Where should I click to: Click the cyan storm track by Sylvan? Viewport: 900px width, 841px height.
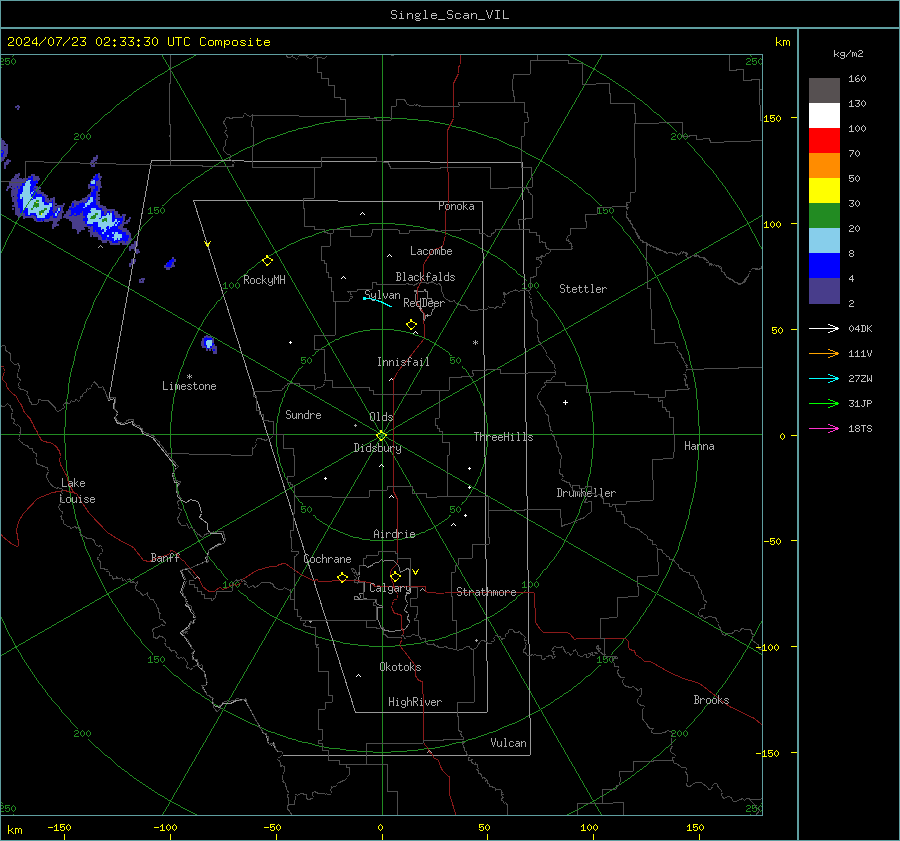(378, 301)
